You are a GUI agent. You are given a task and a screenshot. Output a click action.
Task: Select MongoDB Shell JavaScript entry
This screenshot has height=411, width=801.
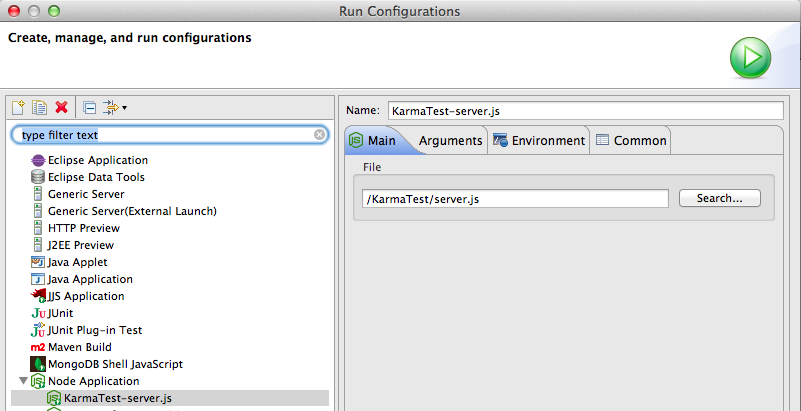tap(115, 364)
